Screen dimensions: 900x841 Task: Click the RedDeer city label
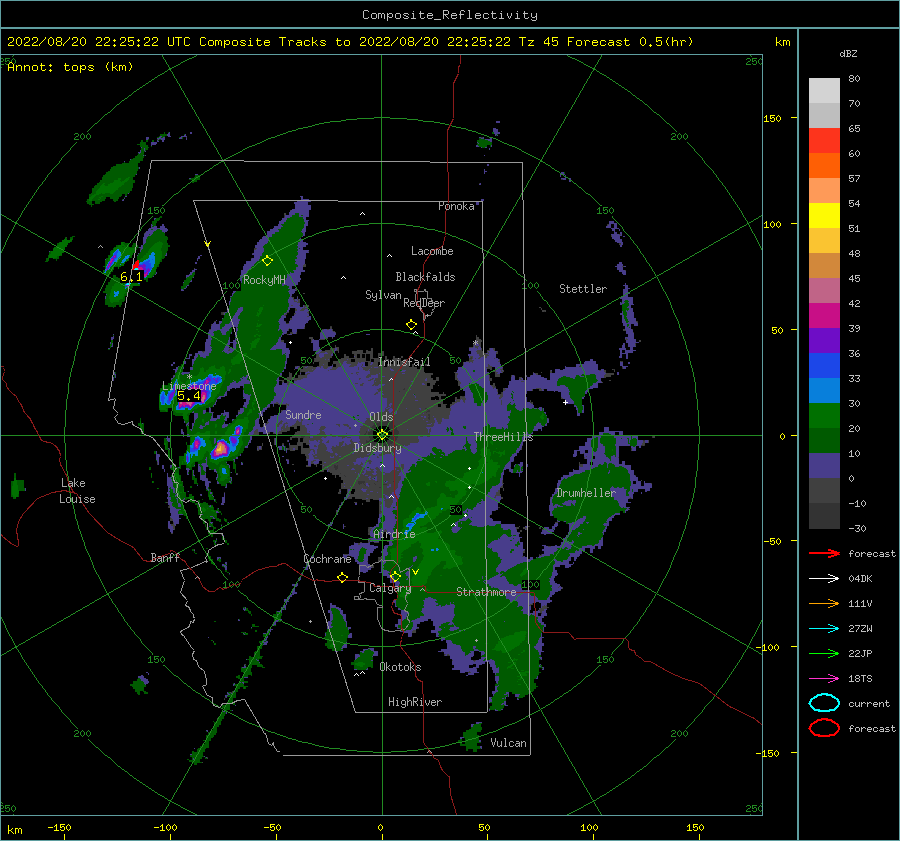pos(424,303)
